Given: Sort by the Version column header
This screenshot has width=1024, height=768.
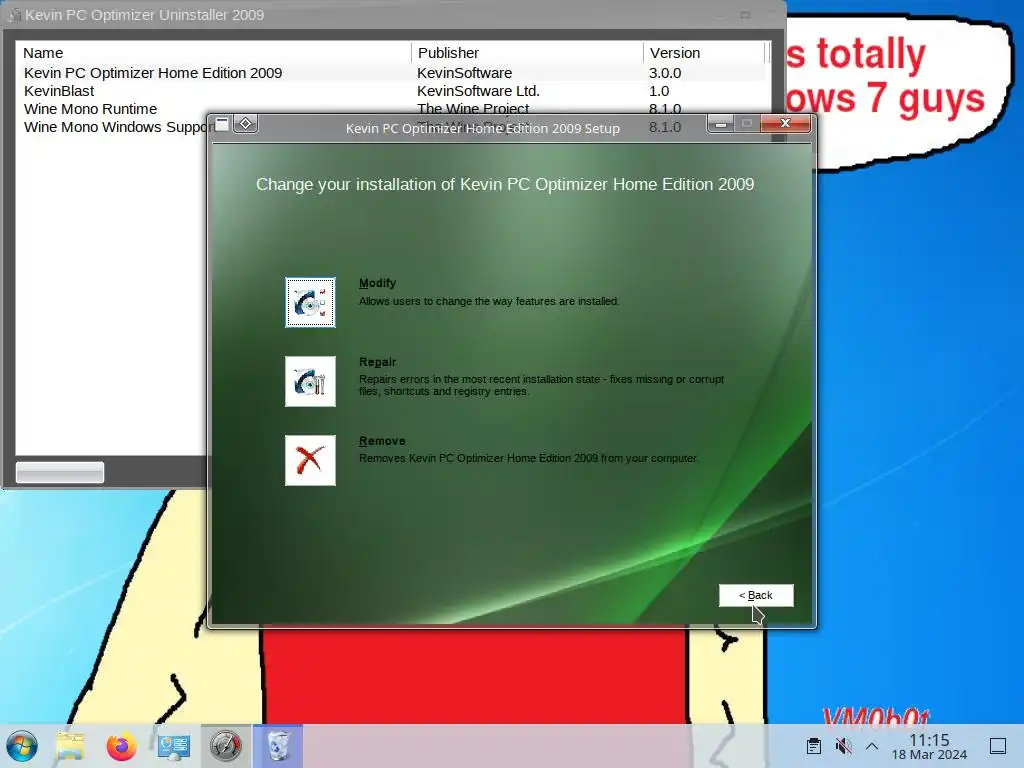Looking at the screenshot, I should pyautogui.click(x=704, y=53).
